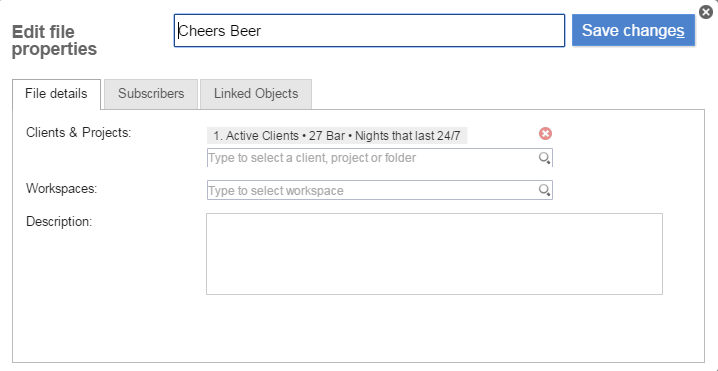Click the Description label
This screenshot has height=371, width=718.
point(59,222)
